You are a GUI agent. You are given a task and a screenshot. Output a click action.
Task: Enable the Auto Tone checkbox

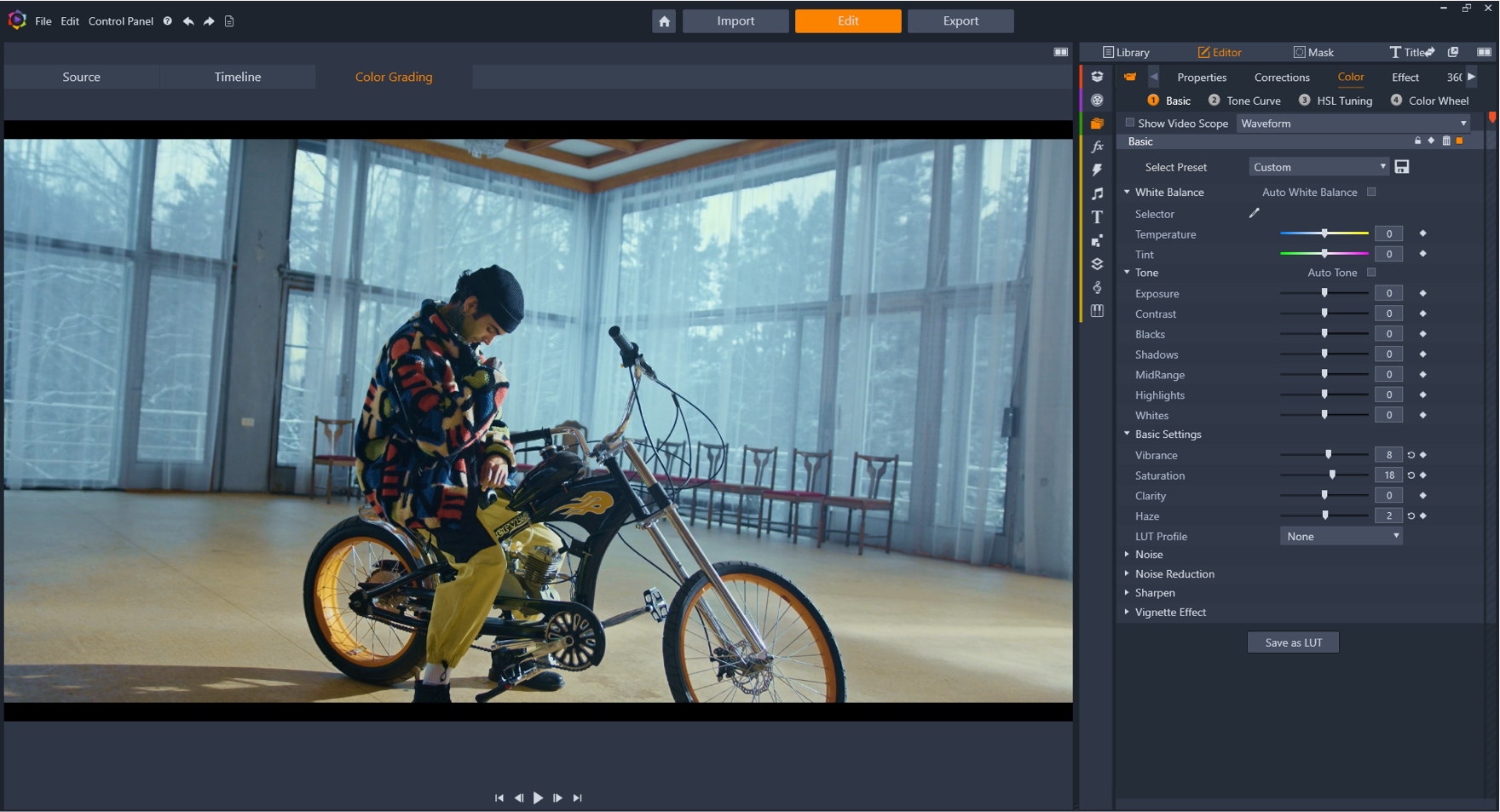coord(1371,273)
